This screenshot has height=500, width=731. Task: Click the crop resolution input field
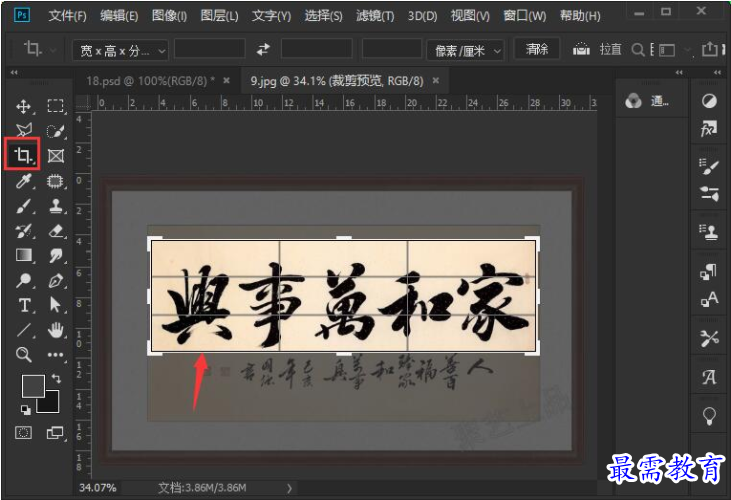coord(392,48)
